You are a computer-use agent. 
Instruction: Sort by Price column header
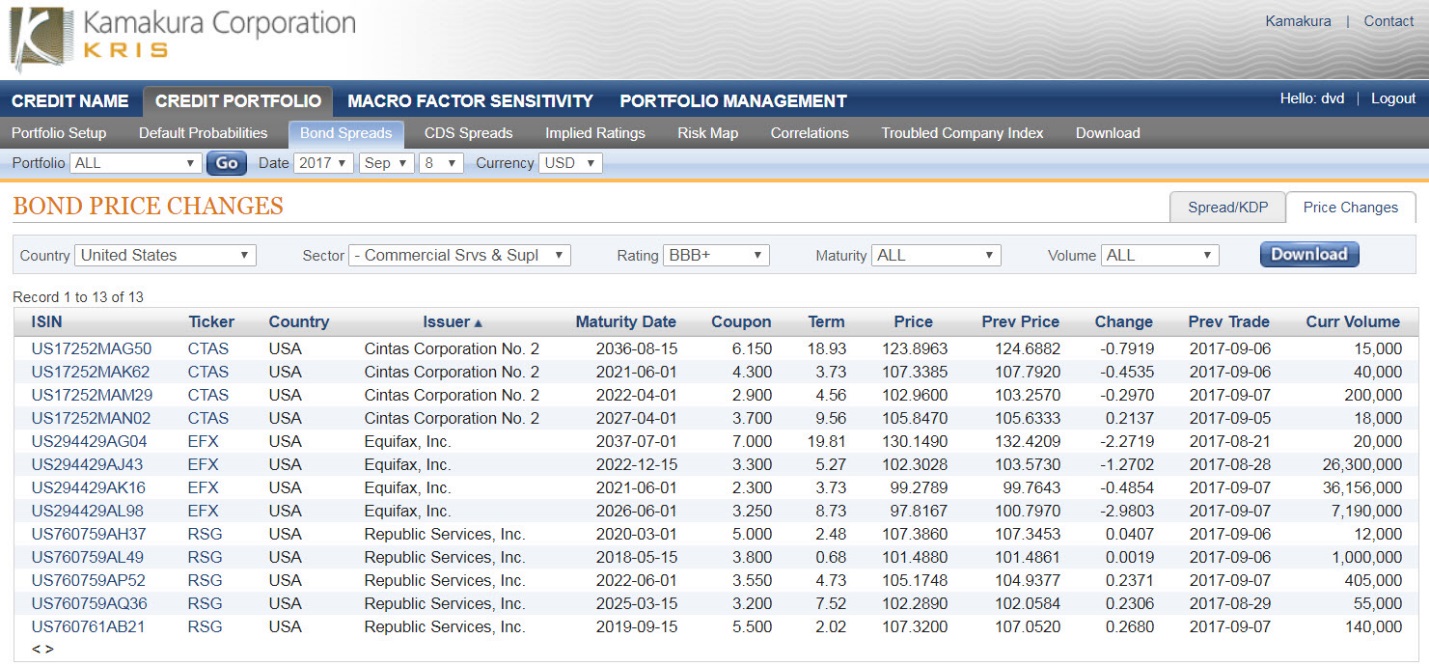coord(913,322)
